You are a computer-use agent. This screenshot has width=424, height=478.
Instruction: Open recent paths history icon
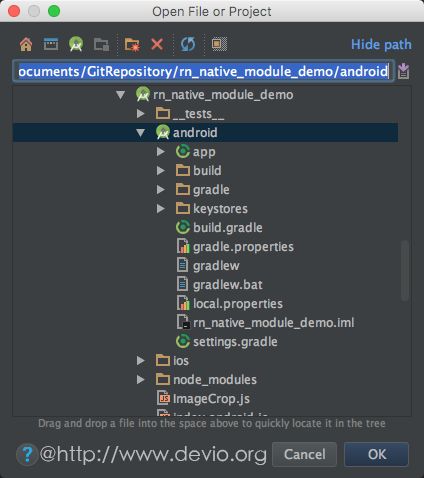[x=403, y=71]
